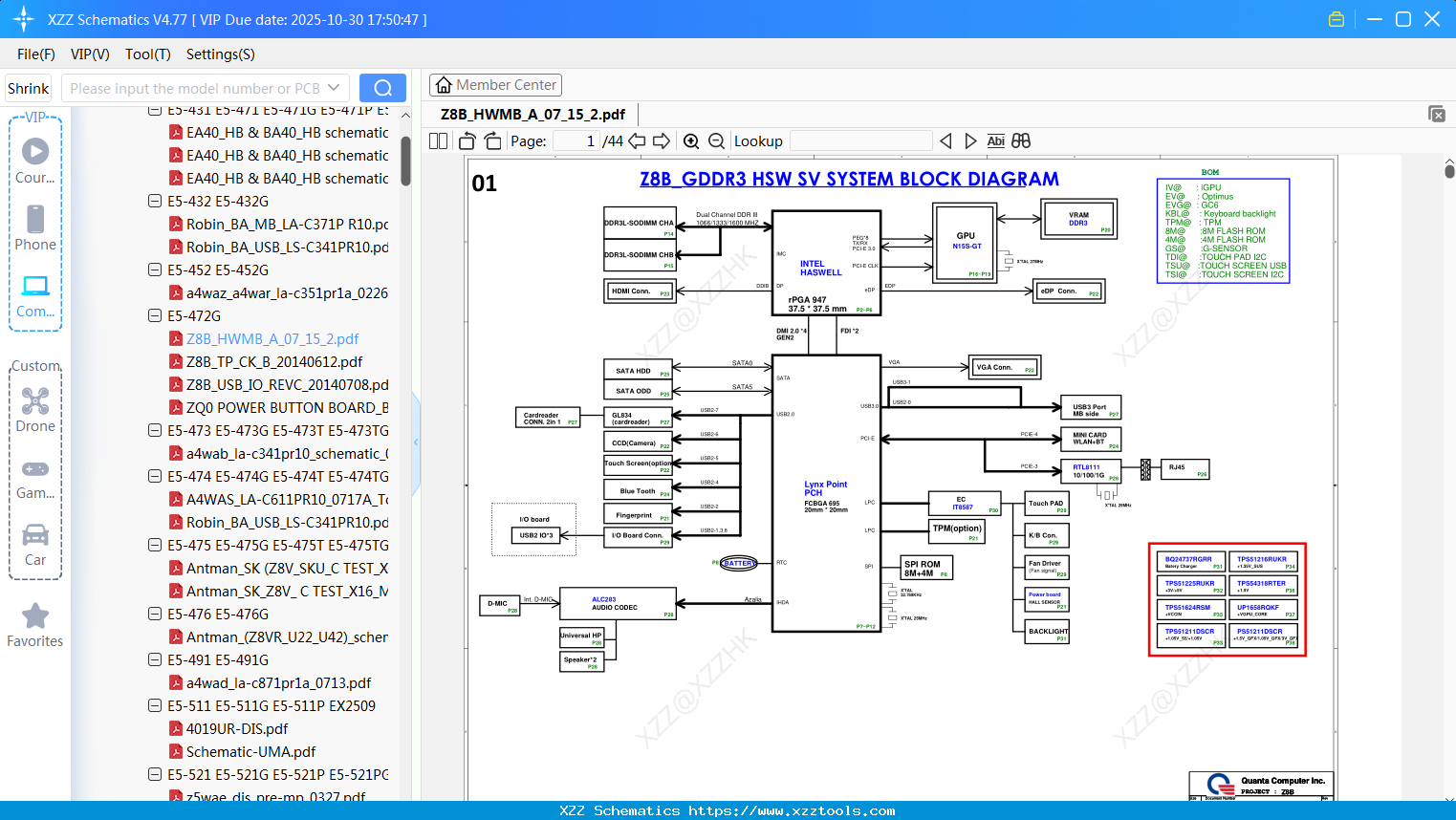The width and height of the screenshot is (1456, 820).
Task: Click the Lookup search input field
Action: [861, 141]
